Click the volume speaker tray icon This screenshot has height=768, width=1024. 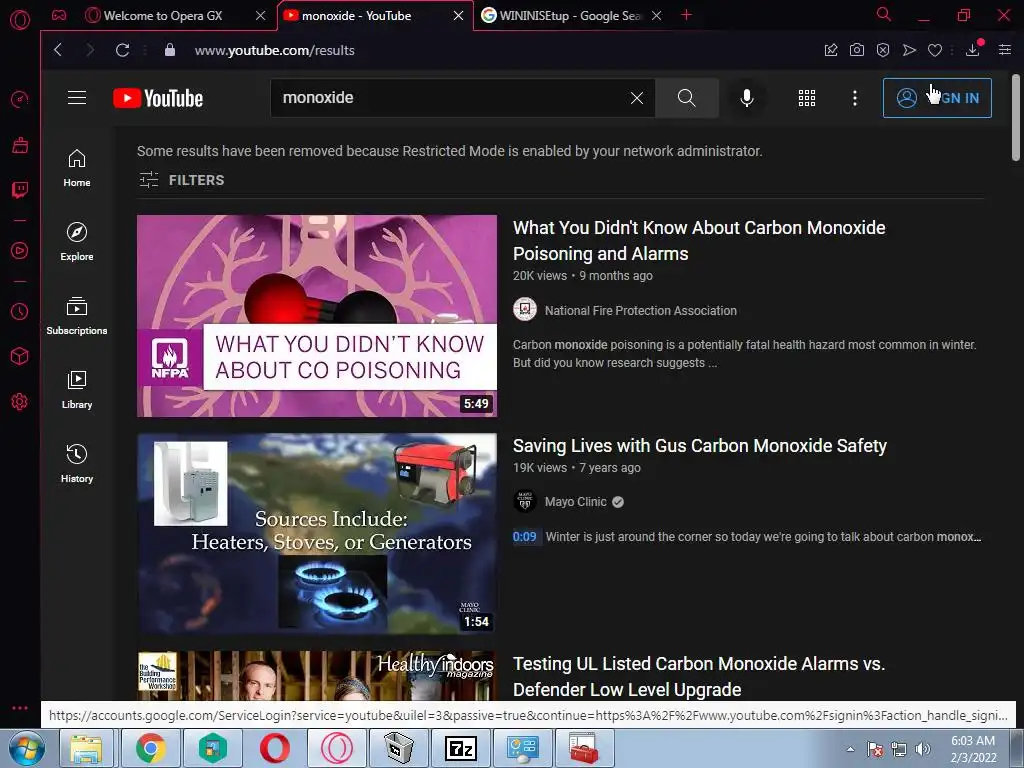click(x=923, y=749)
